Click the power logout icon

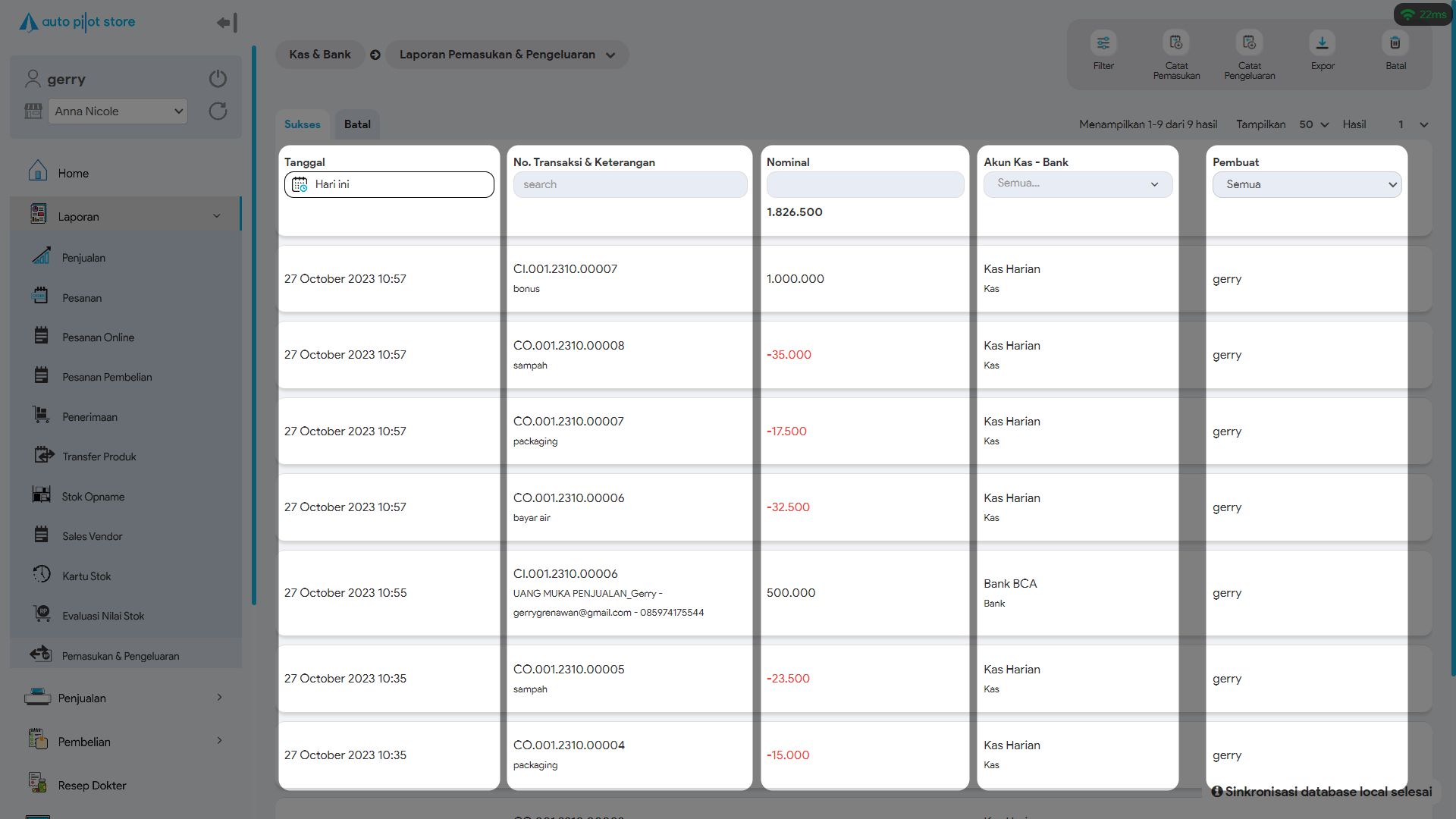(218, 79)
